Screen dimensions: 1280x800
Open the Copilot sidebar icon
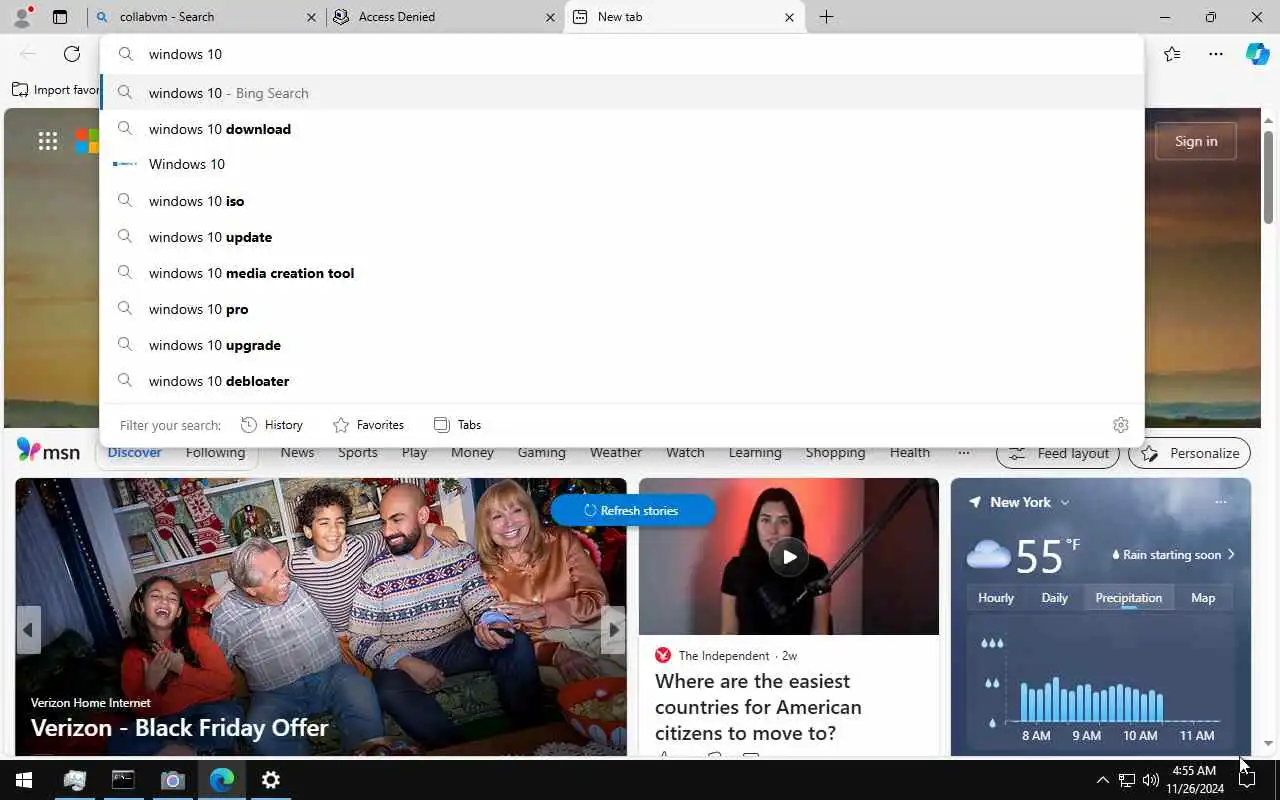(1257, 54)
